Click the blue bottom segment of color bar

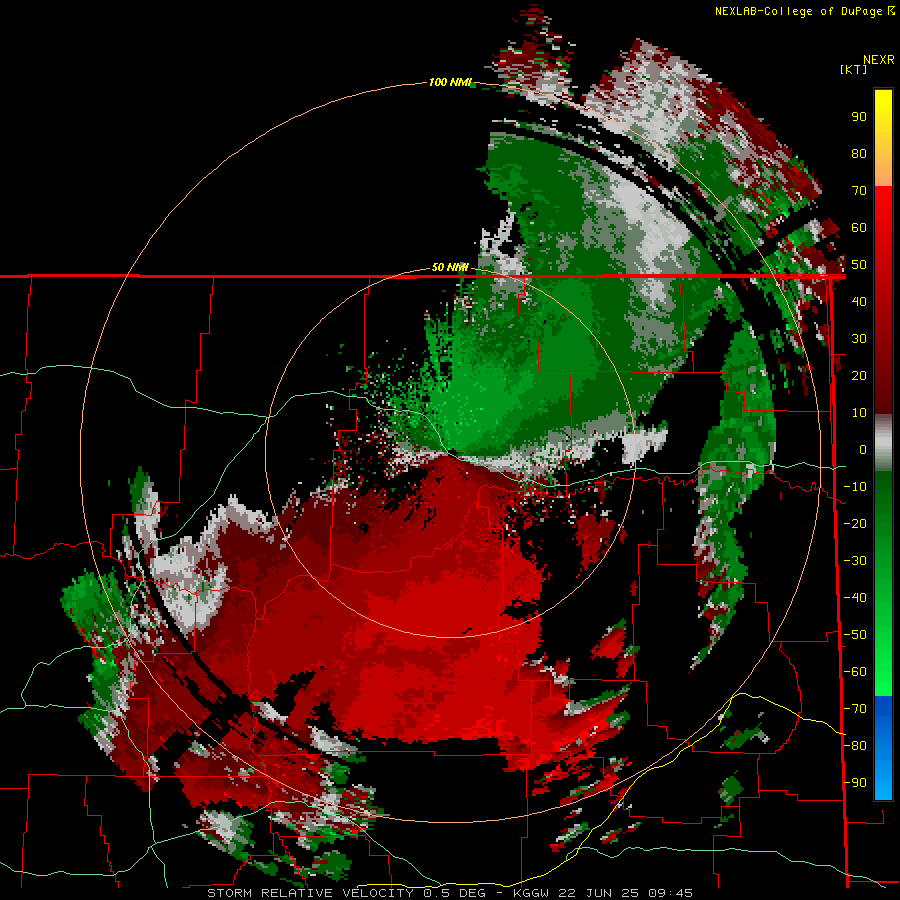point(883,748)
